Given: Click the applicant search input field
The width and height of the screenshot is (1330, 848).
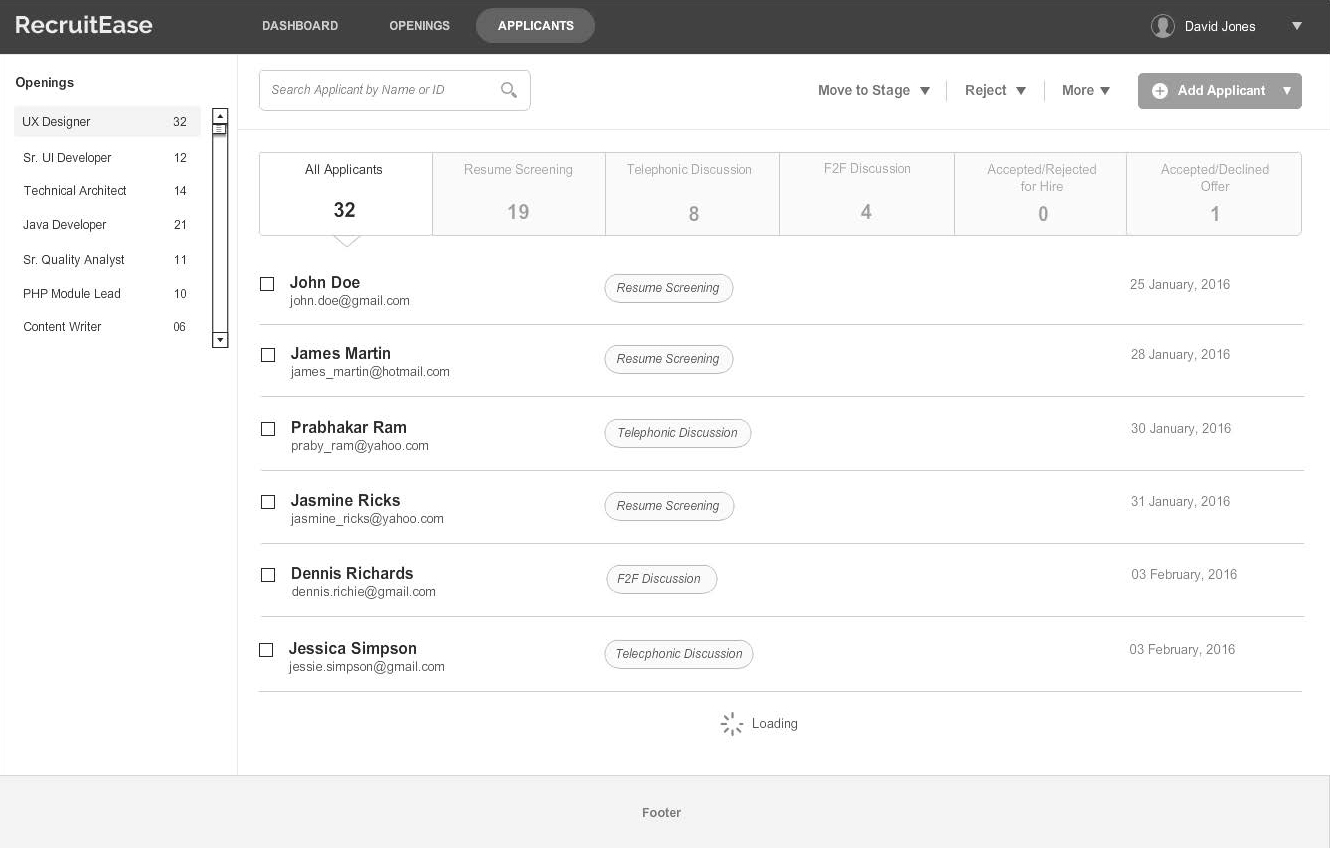Looking at the screenshot, I should pyautogui.click(x=380, y=90).
